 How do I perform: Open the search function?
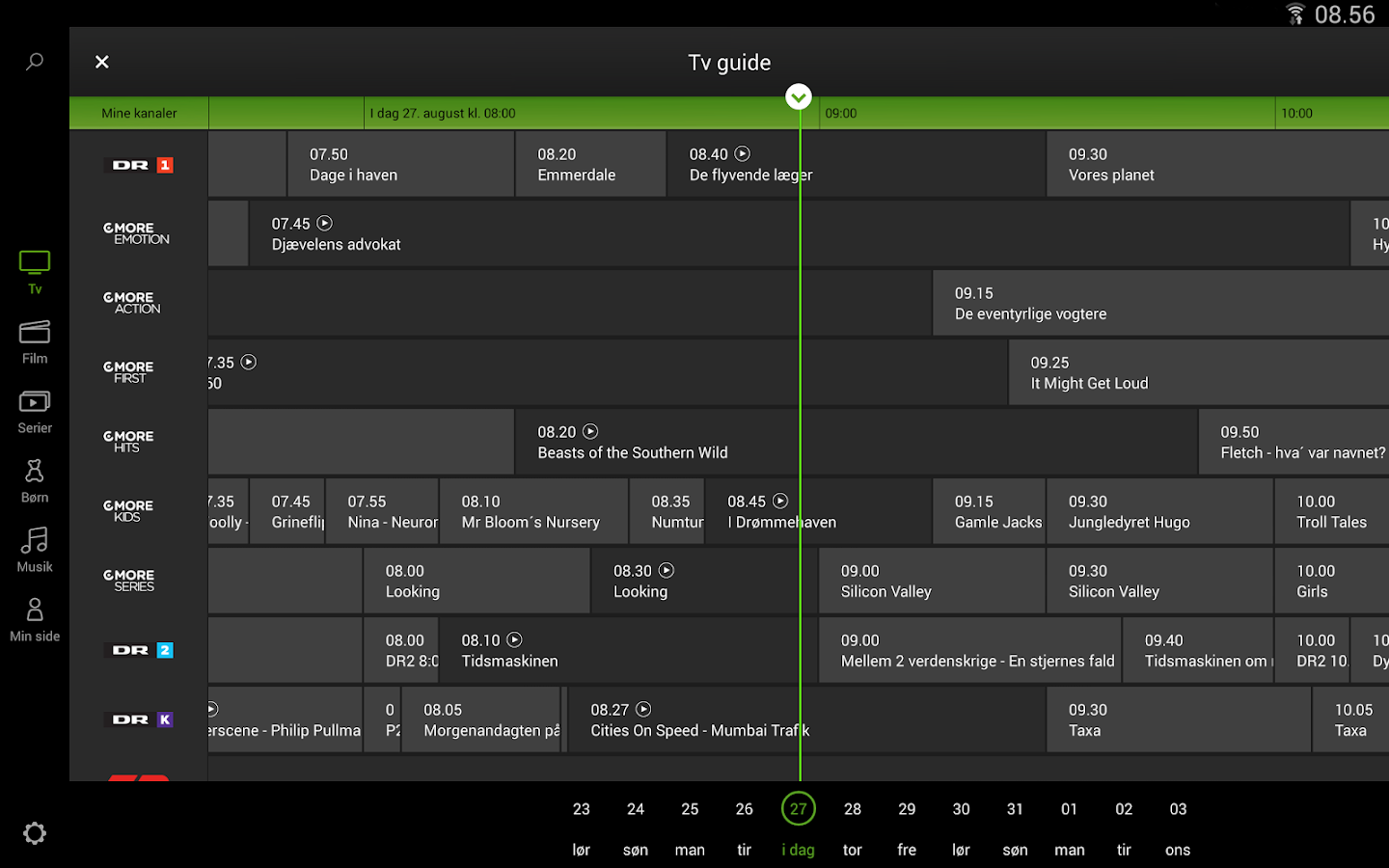pyautogui.click(x=35, y=61)
